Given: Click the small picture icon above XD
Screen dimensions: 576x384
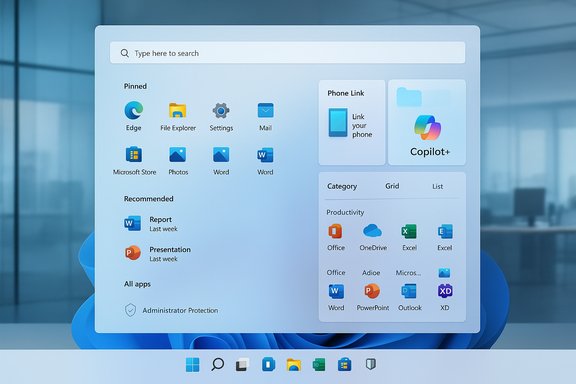Looking at the screenshot, I should [x=444, y=273].
